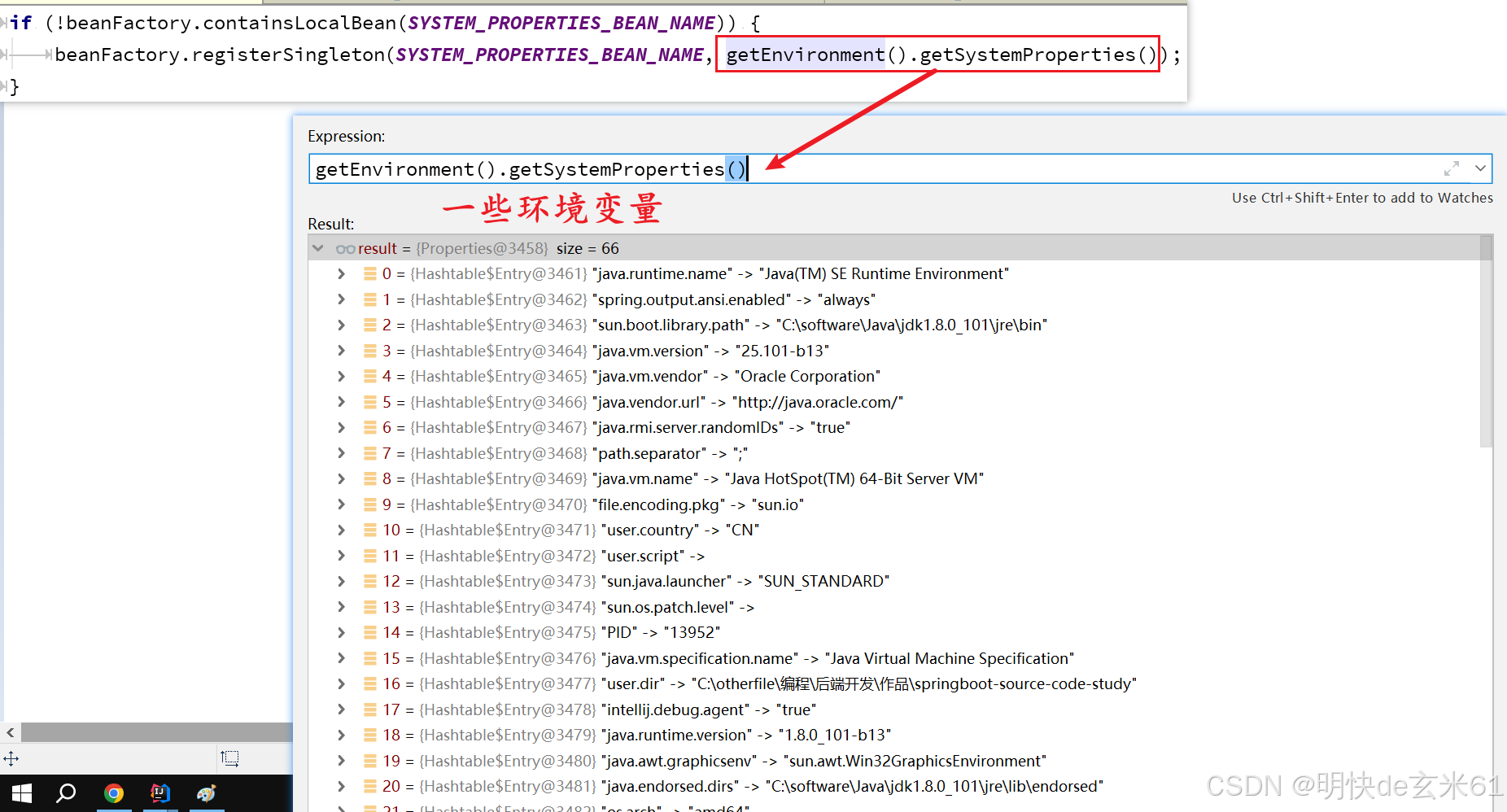Open the Paint app in taskbar
This screenshot has width=1507, height=812.
207,793
